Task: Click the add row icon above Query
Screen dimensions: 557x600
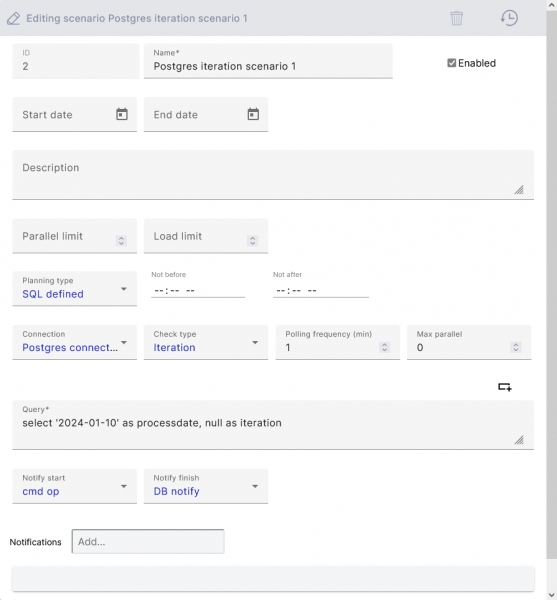Action: coord(505,387)
